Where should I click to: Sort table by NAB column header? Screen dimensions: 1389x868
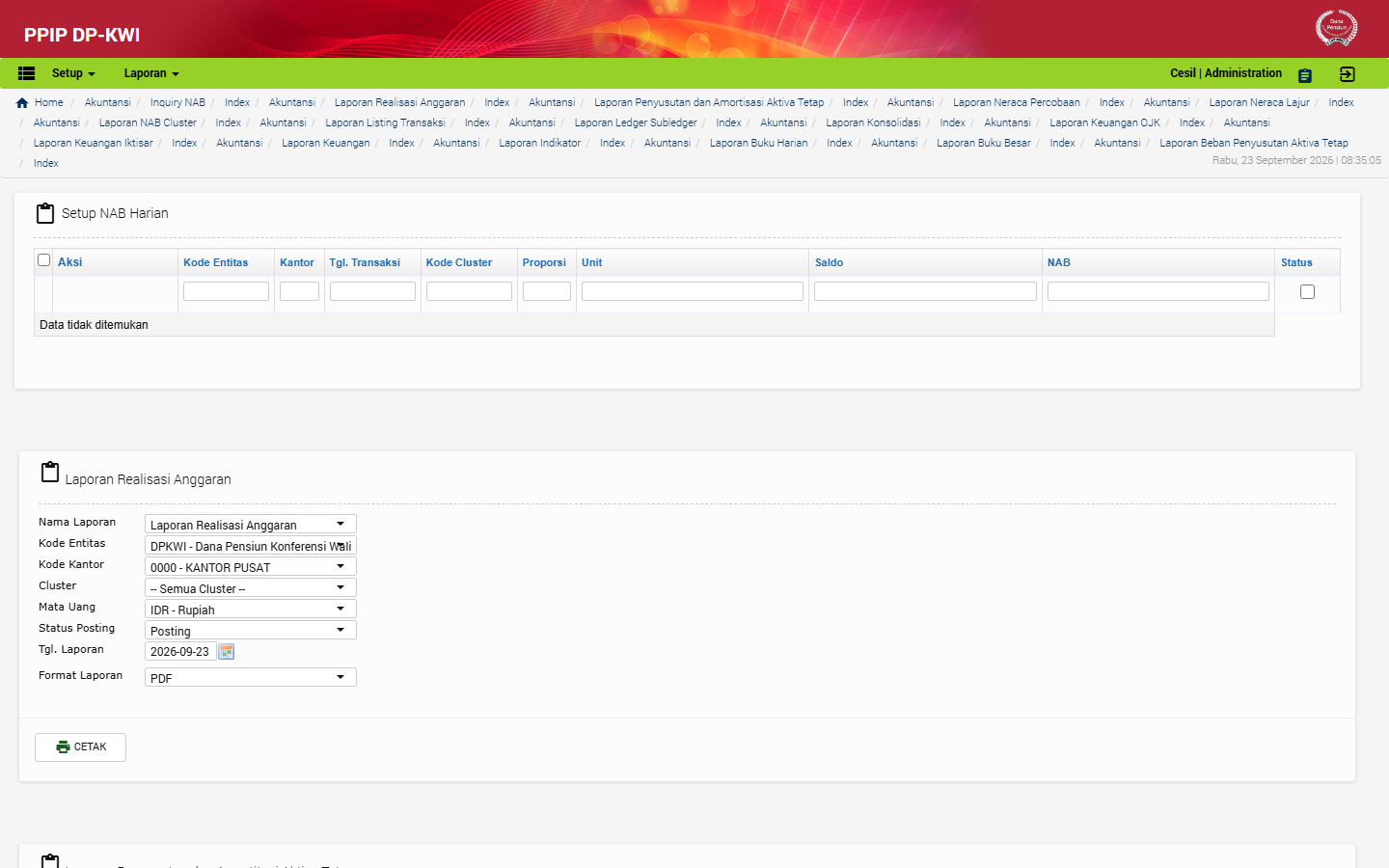[1059, 262]
